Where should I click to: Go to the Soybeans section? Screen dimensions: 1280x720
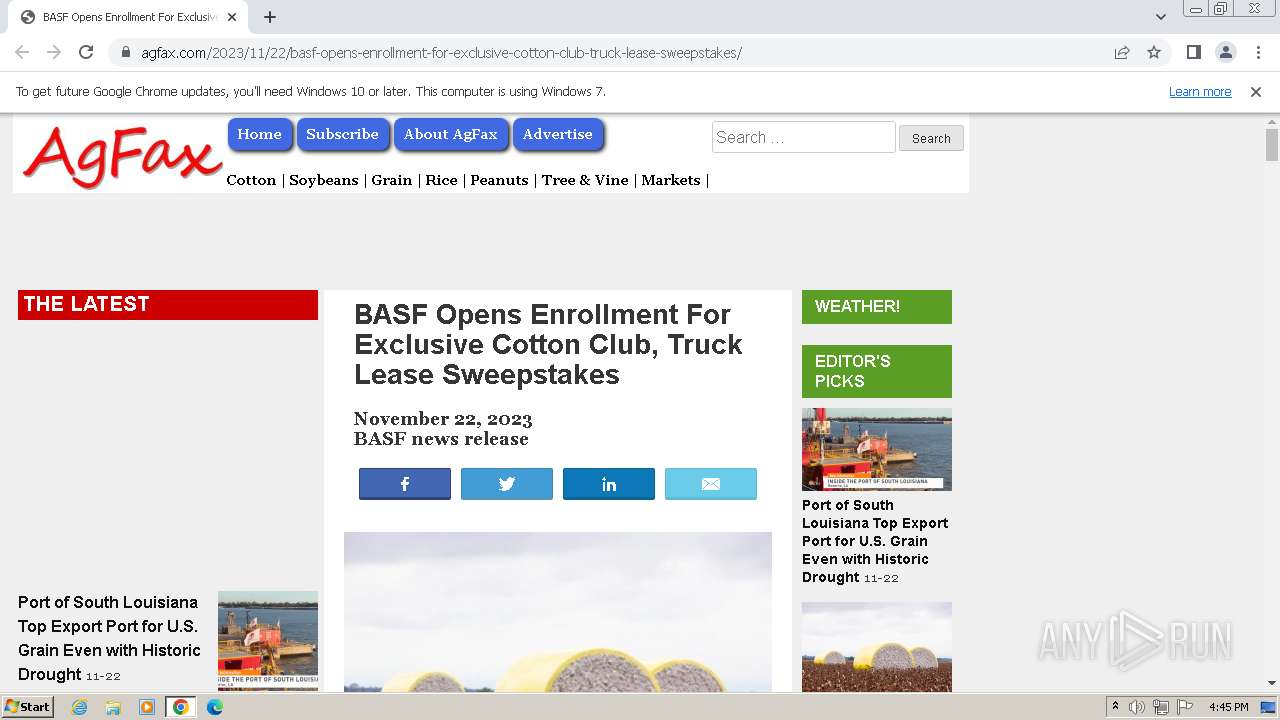[x=323, y=180]
